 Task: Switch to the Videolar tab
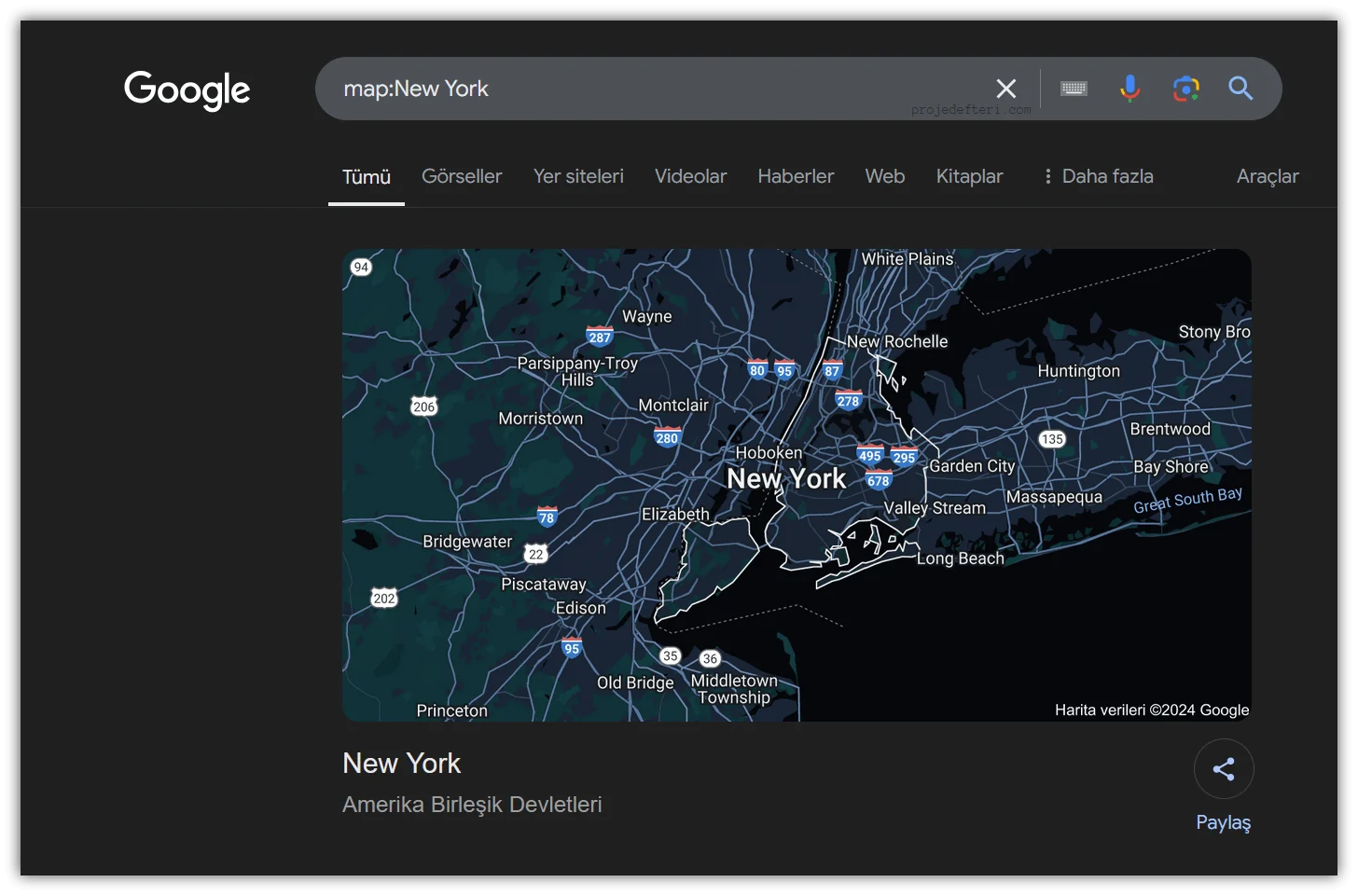tap(690, 176)
